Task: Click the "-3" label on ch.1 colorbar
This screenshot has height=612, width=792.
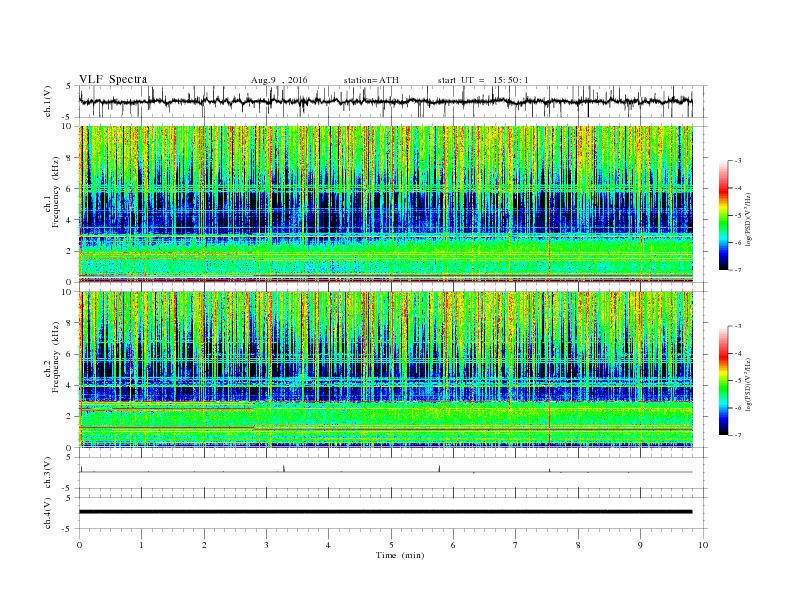Action: click(737, 161)
